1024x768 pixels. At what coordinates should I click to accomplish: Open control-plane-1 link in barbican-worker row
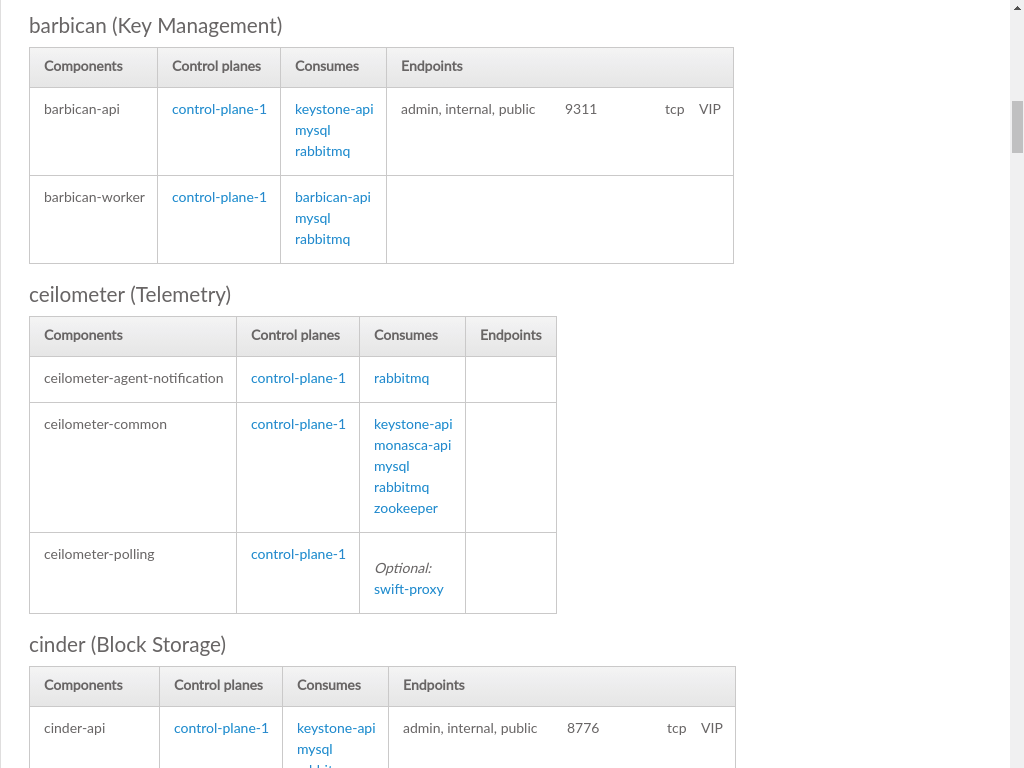(x=219, y=197)
